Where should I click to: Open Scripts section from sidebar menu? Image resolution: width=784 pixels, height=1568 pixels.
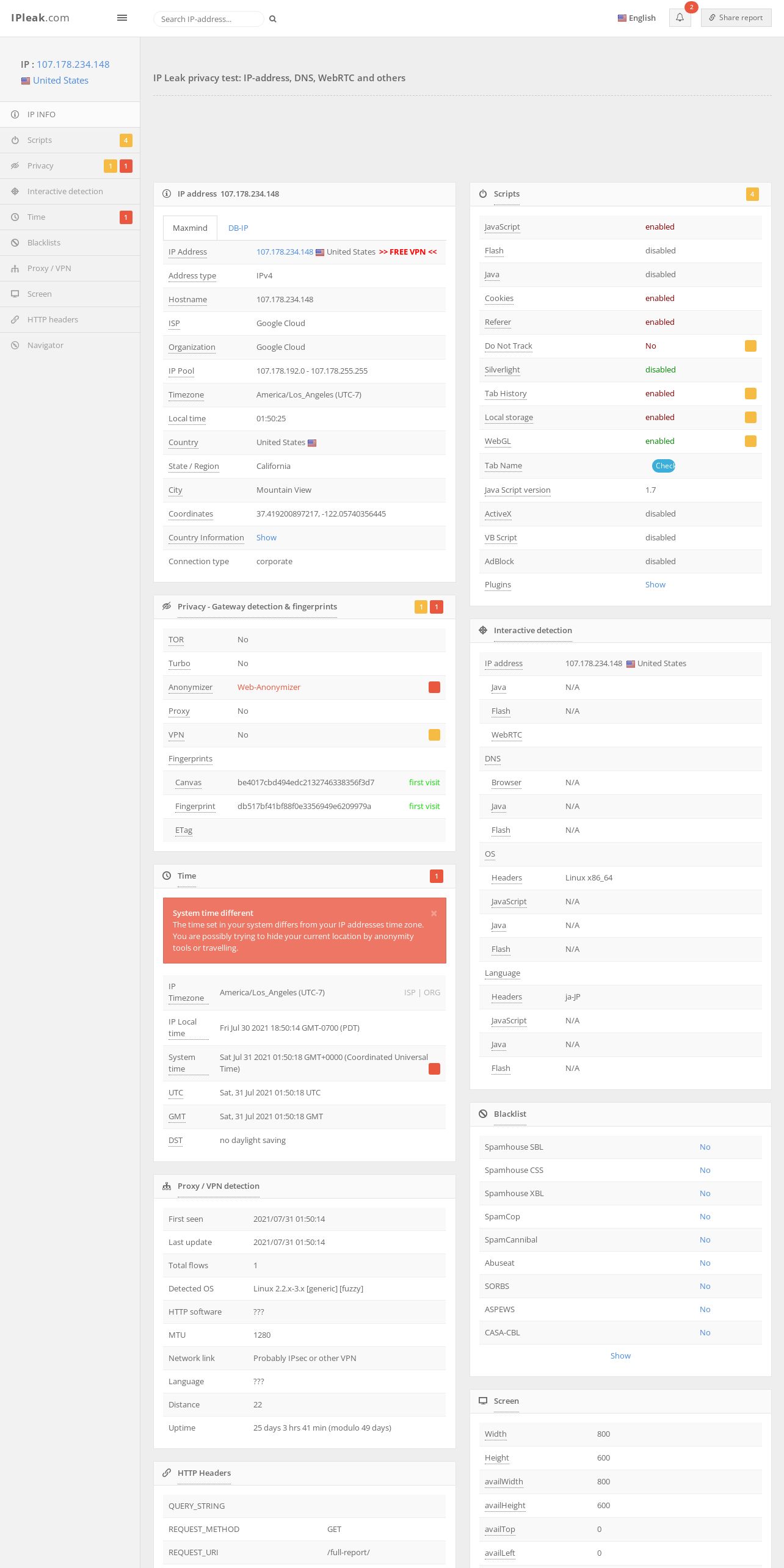70,140
